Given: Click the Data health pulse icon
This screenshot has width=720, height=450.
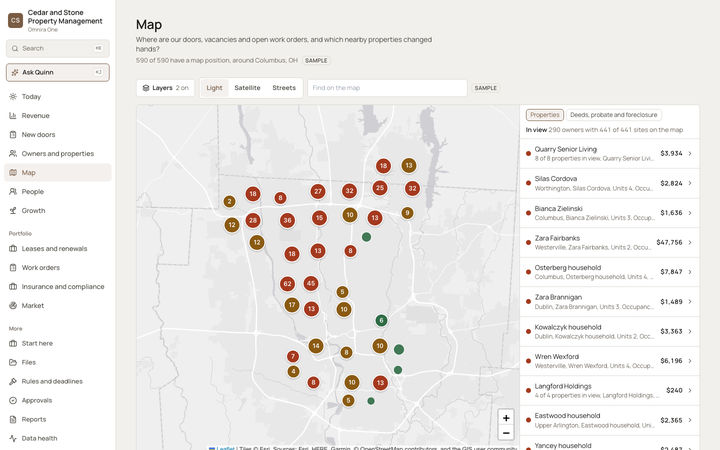Looking at the screenshot, I should [13, 438].
